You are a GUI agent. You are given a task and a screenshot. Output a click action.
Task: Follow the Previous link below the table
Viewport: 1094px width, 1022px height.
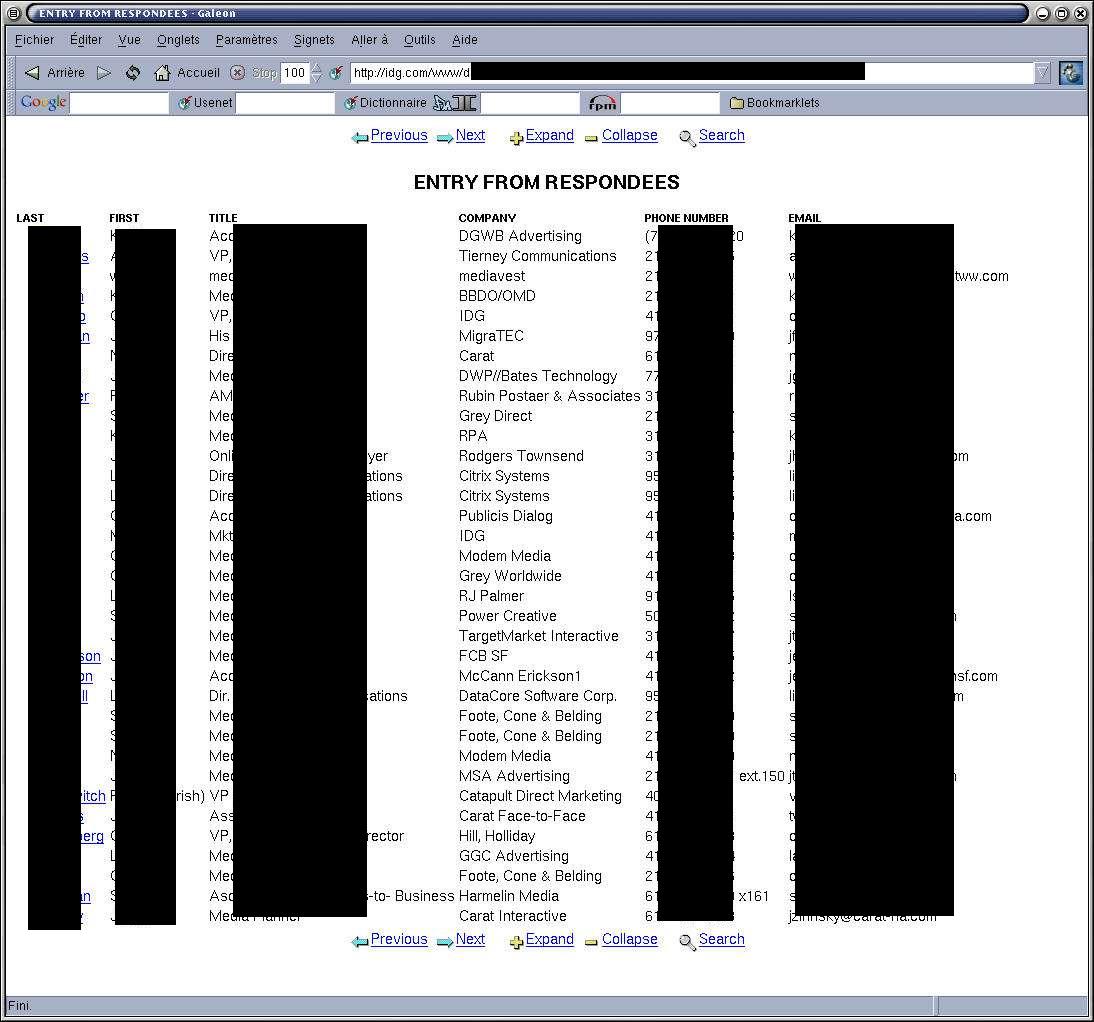click(x=398, y=939)
